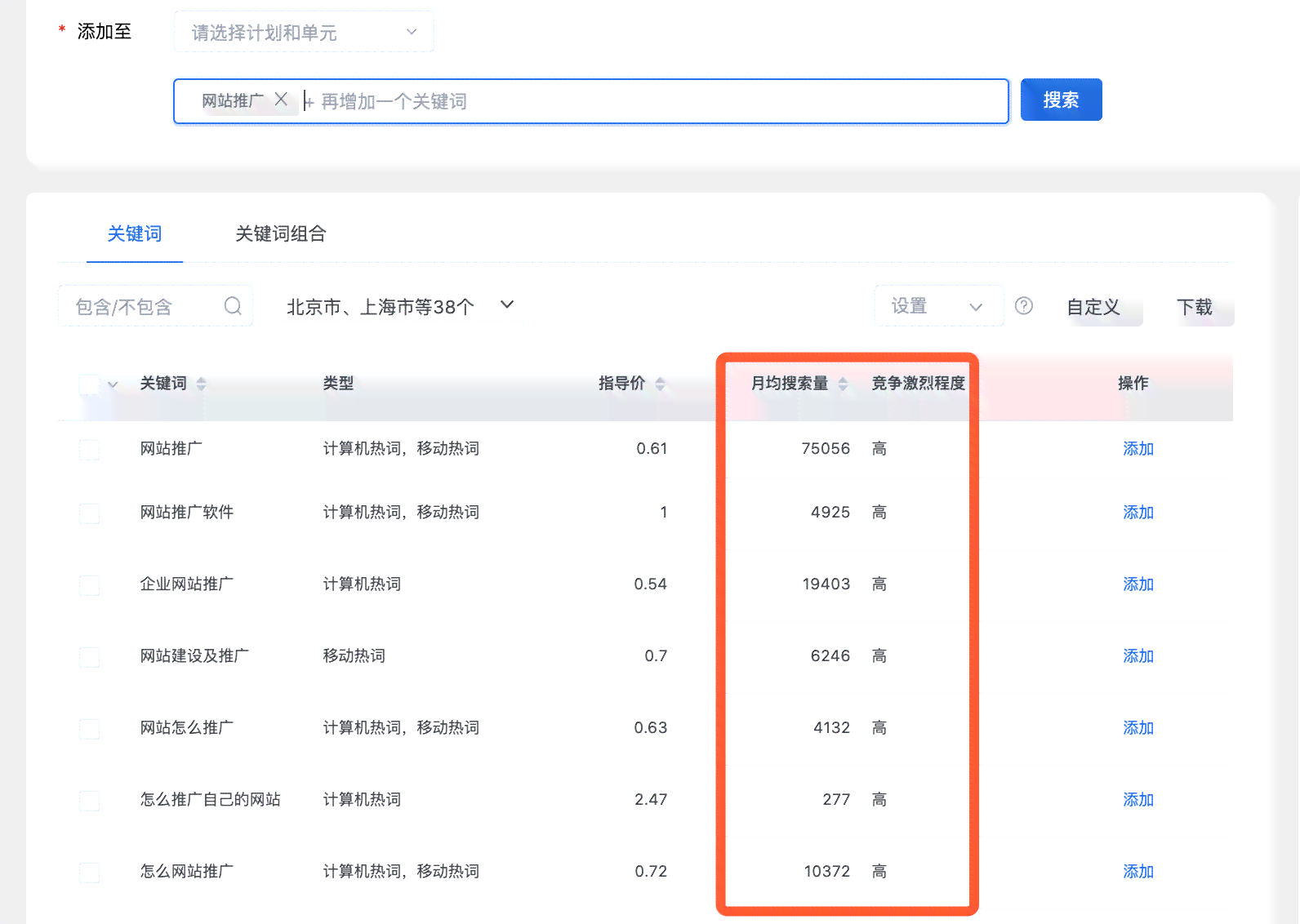
Task: Click the search volume value 10372
Action: 827,872
